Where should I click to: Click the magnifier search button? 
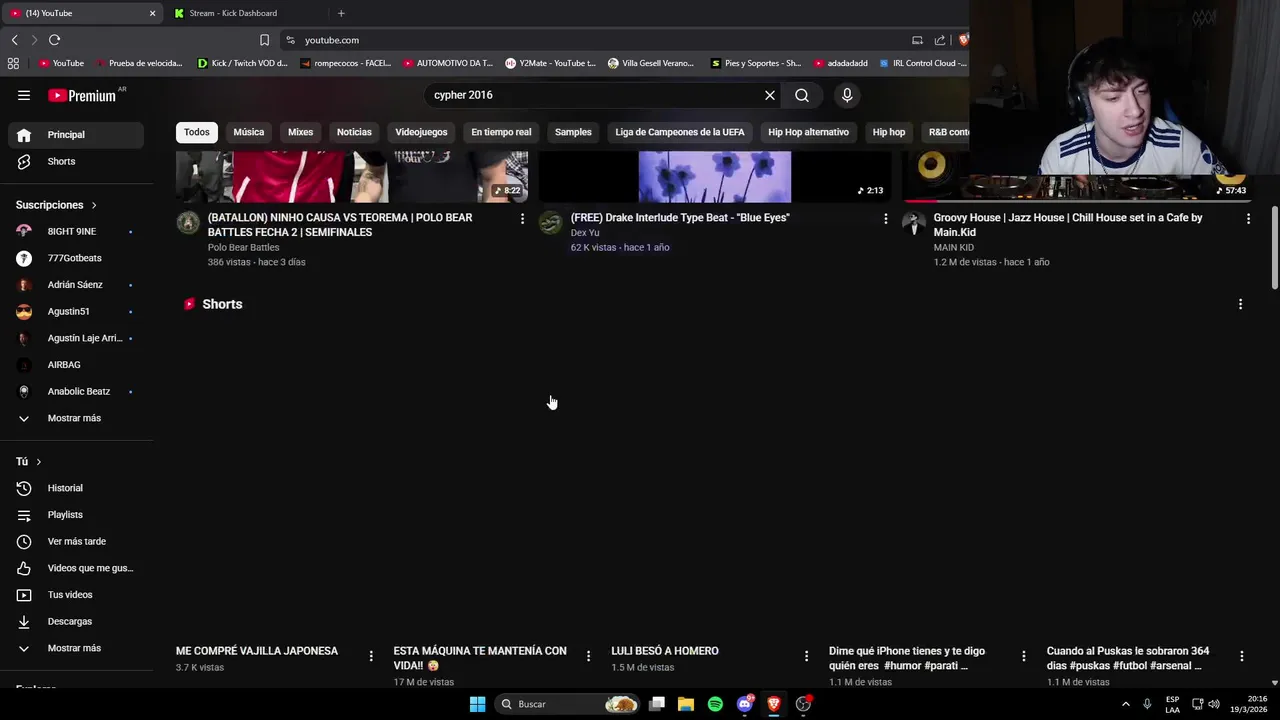click(x=802, y=95)
